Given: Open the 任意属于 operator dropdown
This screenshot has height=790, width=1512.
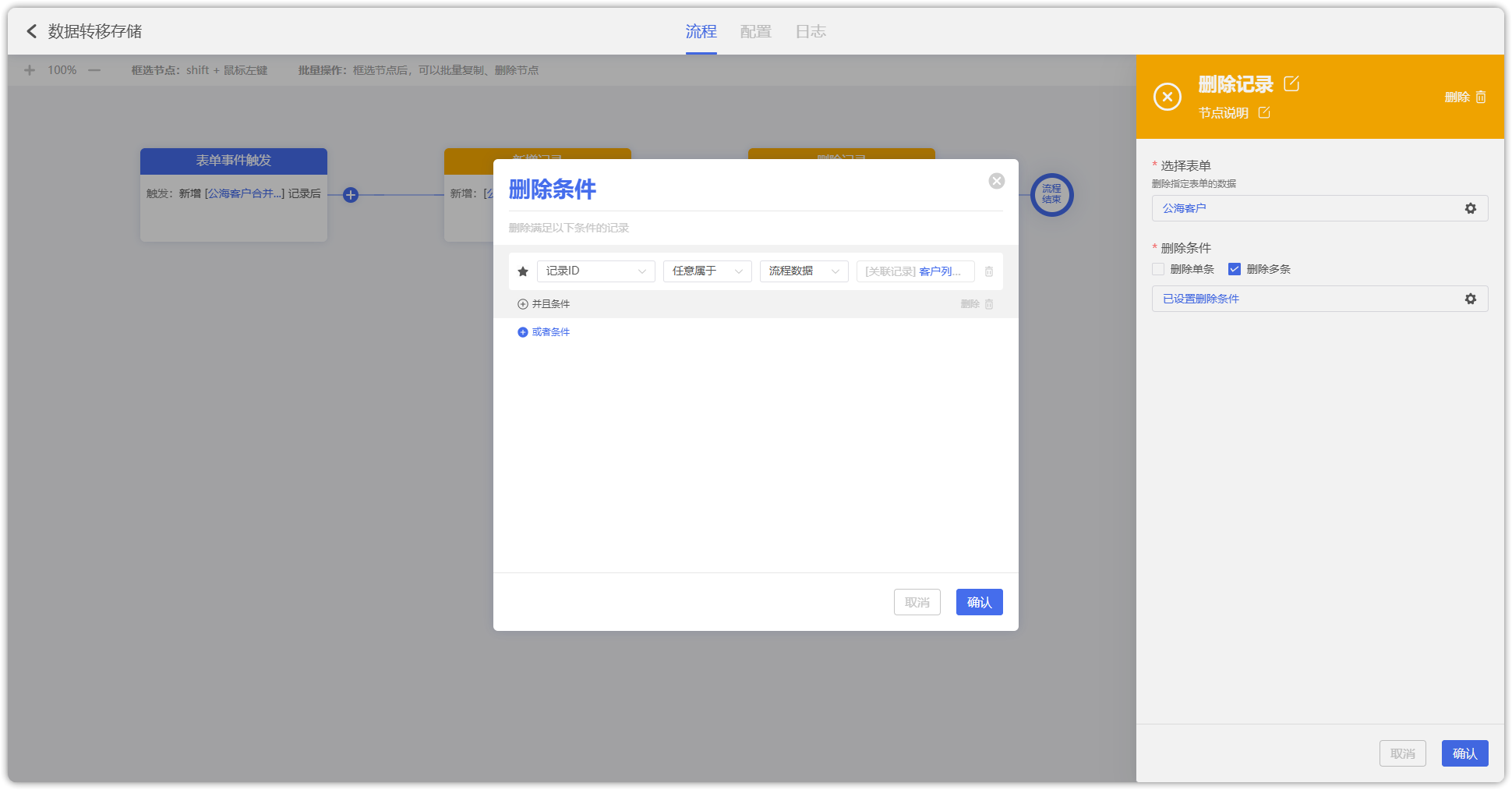Looking at the screenshot, I should click(707, 271).
